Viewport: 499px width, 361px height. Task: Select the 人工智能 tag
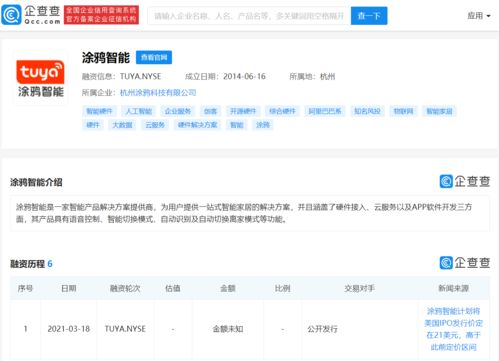pyautogui.click(x=138, y=111)
